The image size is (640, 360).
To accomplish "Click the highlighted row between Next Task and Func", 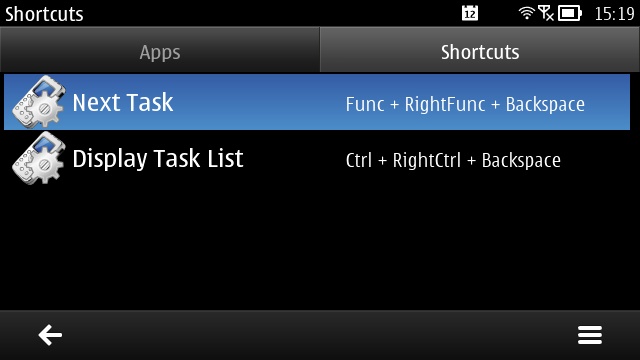I will pyautogui.click(x=260, y=102).
